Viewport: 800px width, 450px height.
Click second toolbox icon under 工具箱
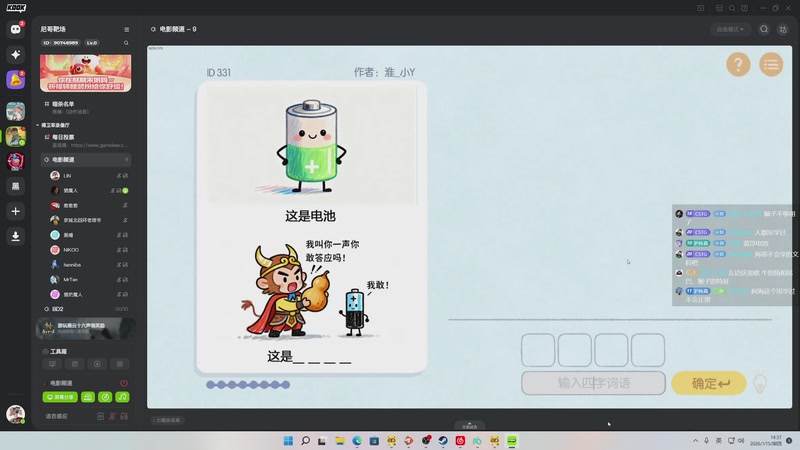[74, 364]
